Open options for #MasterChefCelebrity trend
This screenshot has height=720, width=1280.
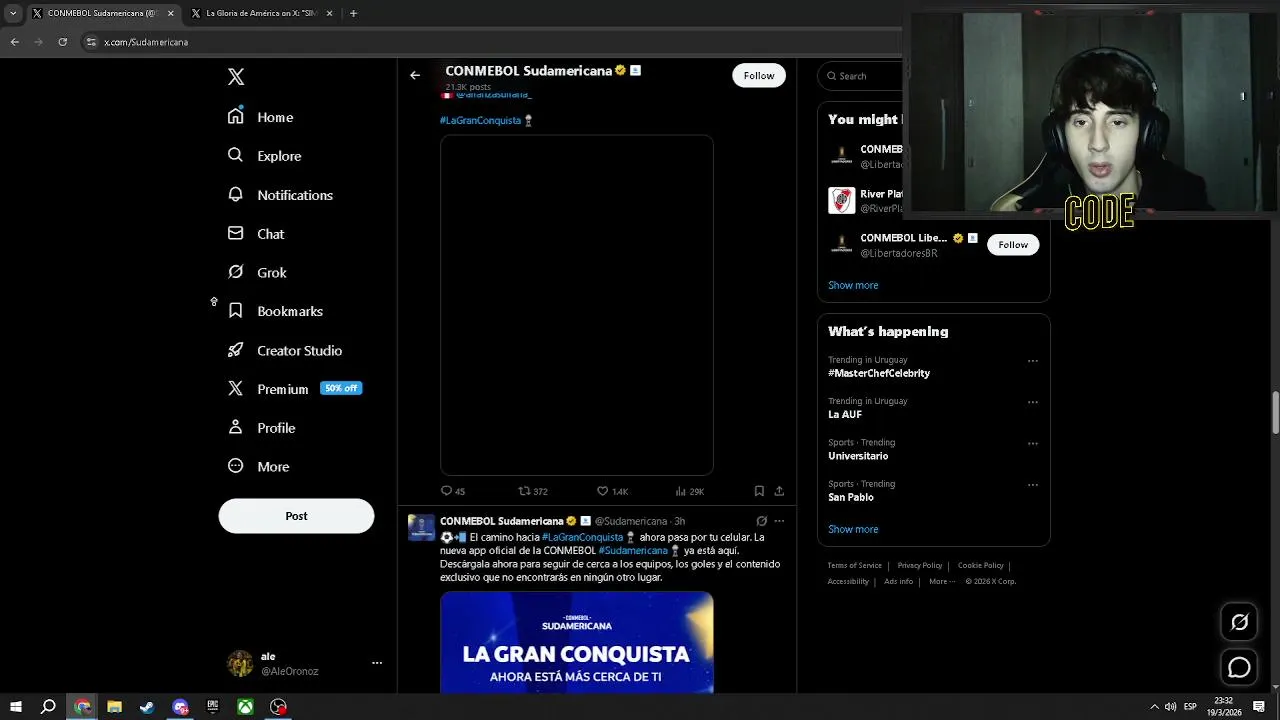[x=1033, y=361]
